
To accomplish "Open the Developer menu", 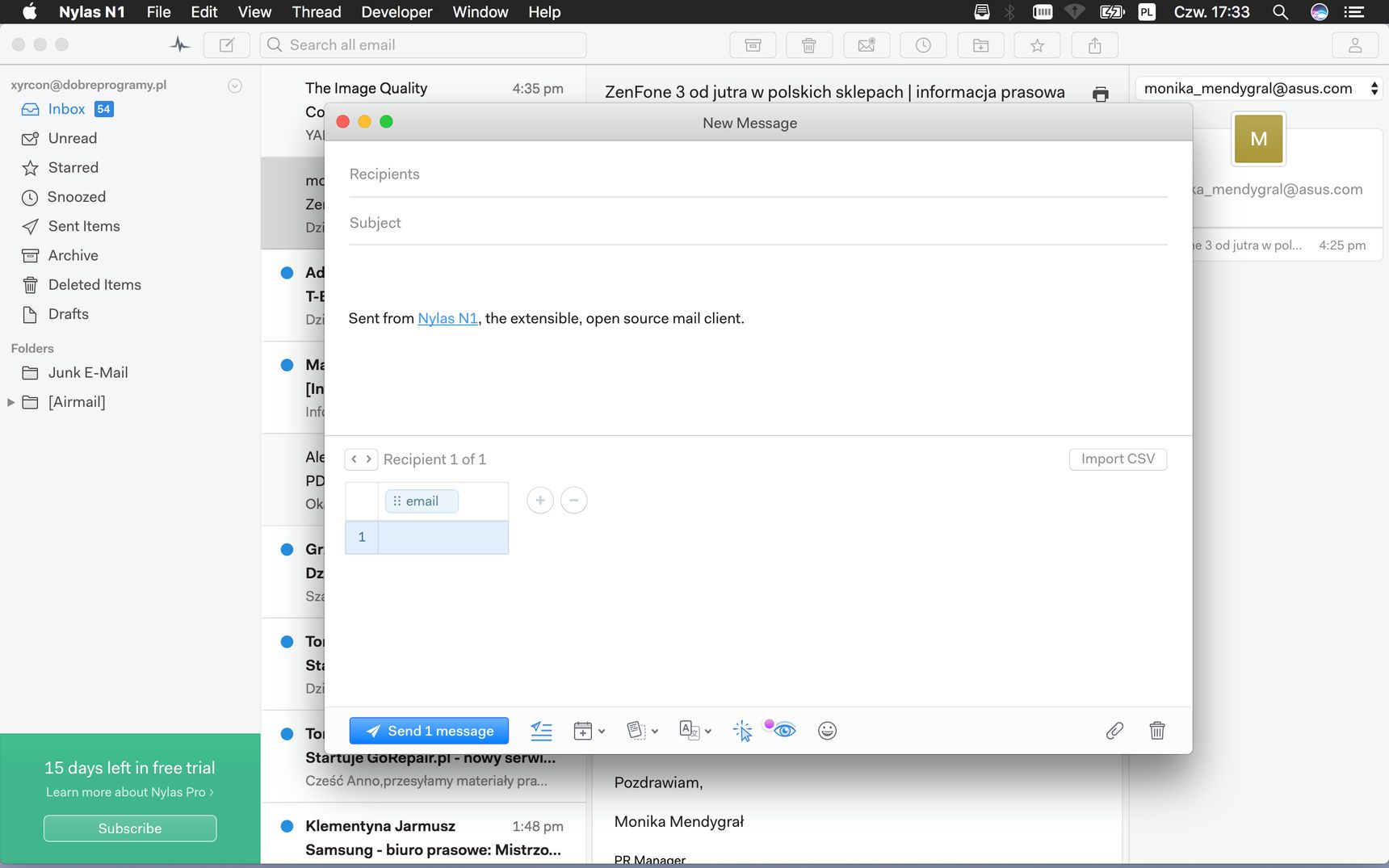I will click(x=397, y=12).
